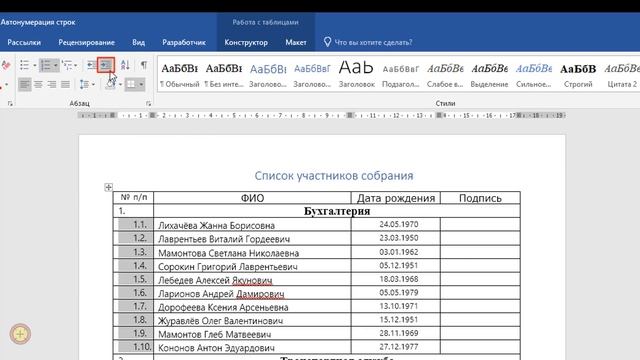The width and height of the screenshot is (640, 360).
Task: Open the Макет table tab
Action: coord(296,42)
